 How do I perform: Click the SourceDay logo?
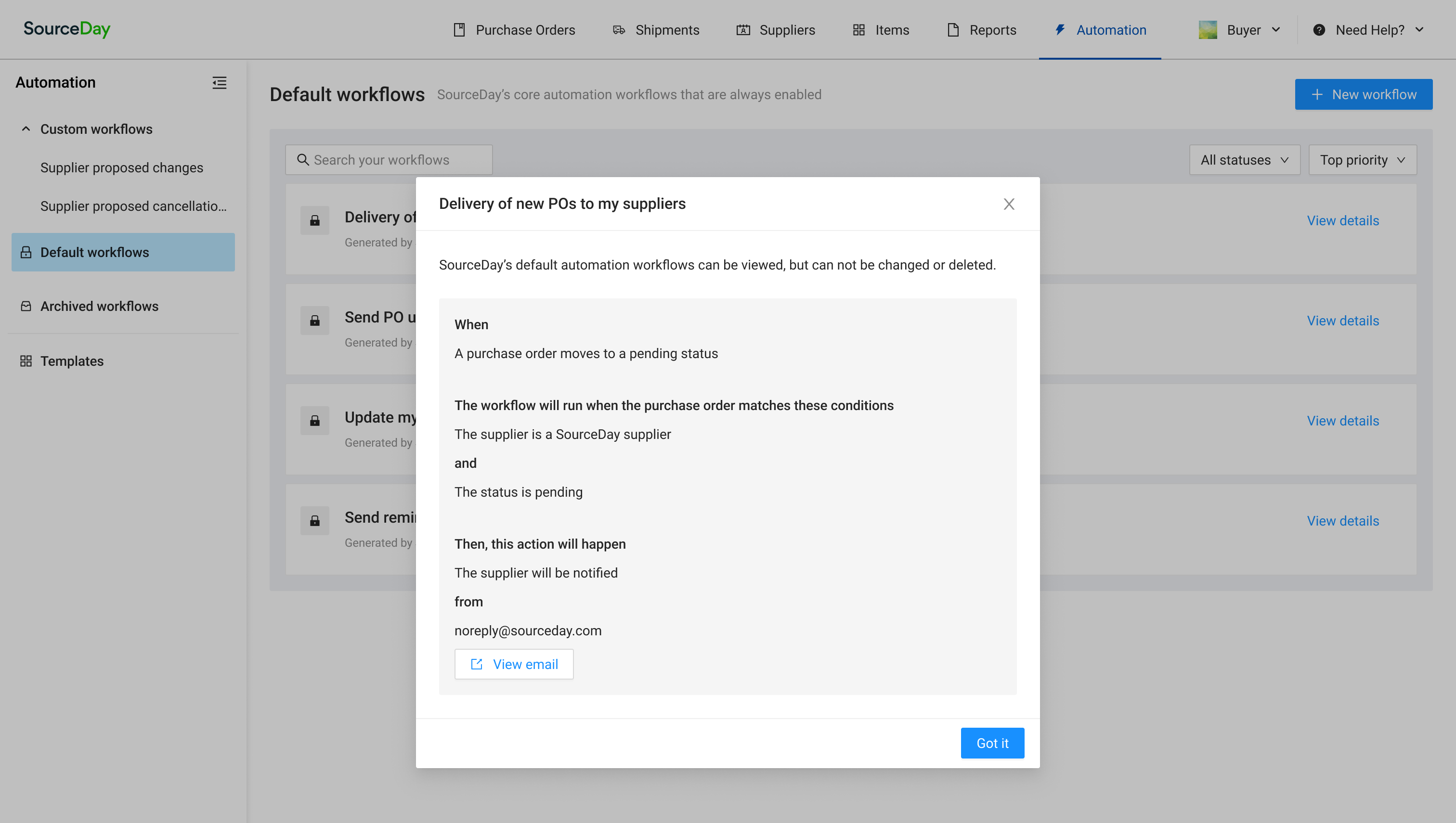[x=67, y=29]
